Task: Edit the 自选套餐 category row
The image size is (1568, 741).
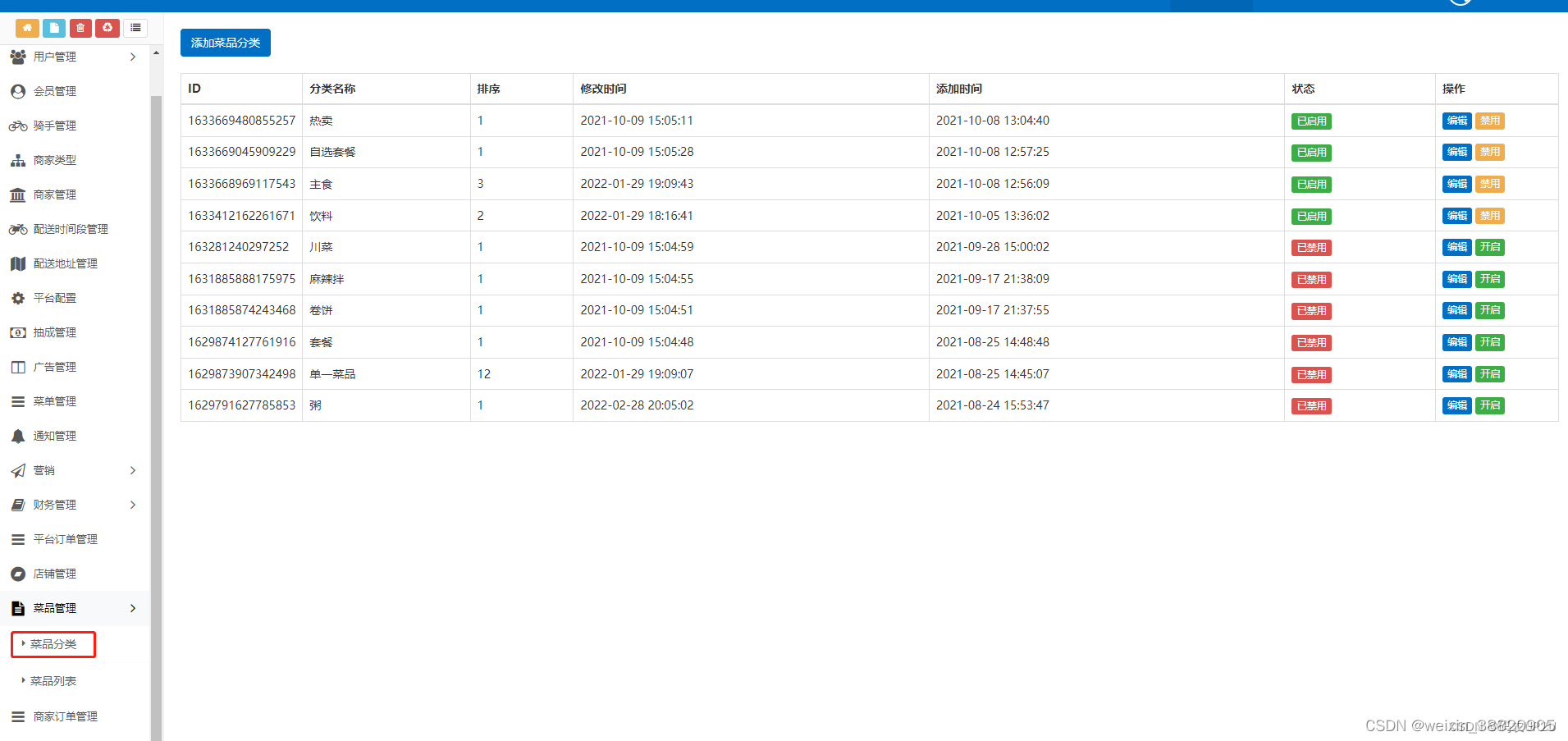Action: [x=1456, y=152]
